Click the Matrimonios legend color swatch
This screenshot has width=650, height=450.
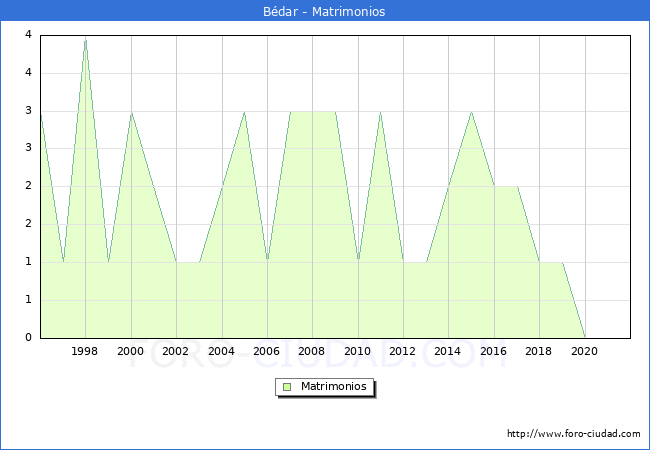tap(287, 387)
